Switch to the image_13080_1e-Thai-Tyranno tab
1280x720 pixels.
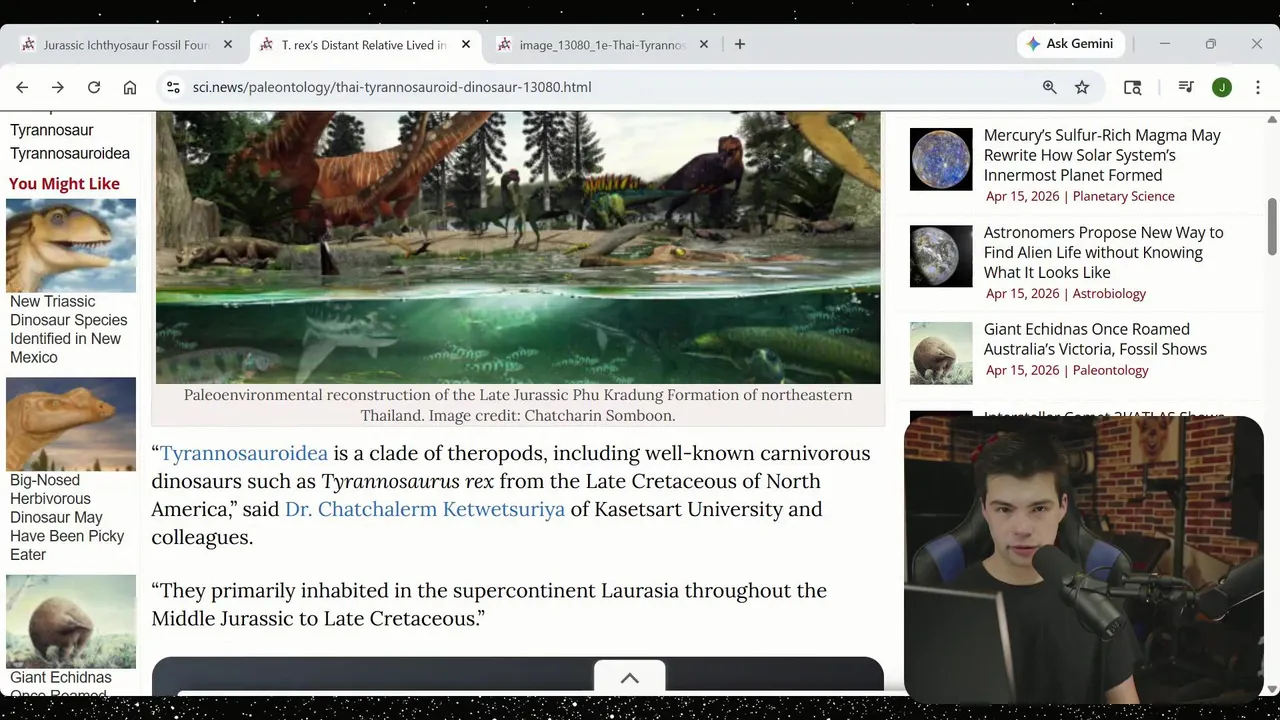[x=603, y=44]
